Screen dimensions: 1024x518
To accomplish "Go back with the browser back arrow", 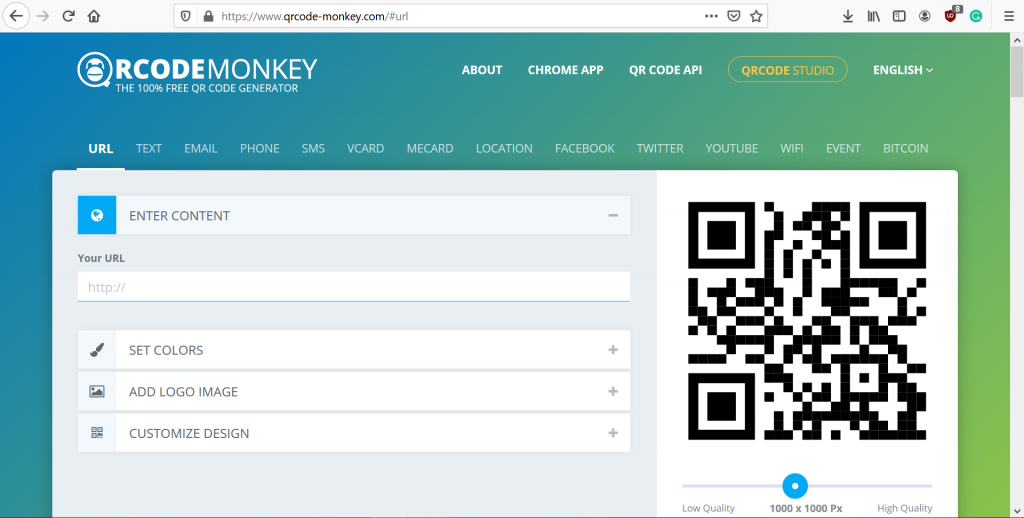I will coord(16,16).
